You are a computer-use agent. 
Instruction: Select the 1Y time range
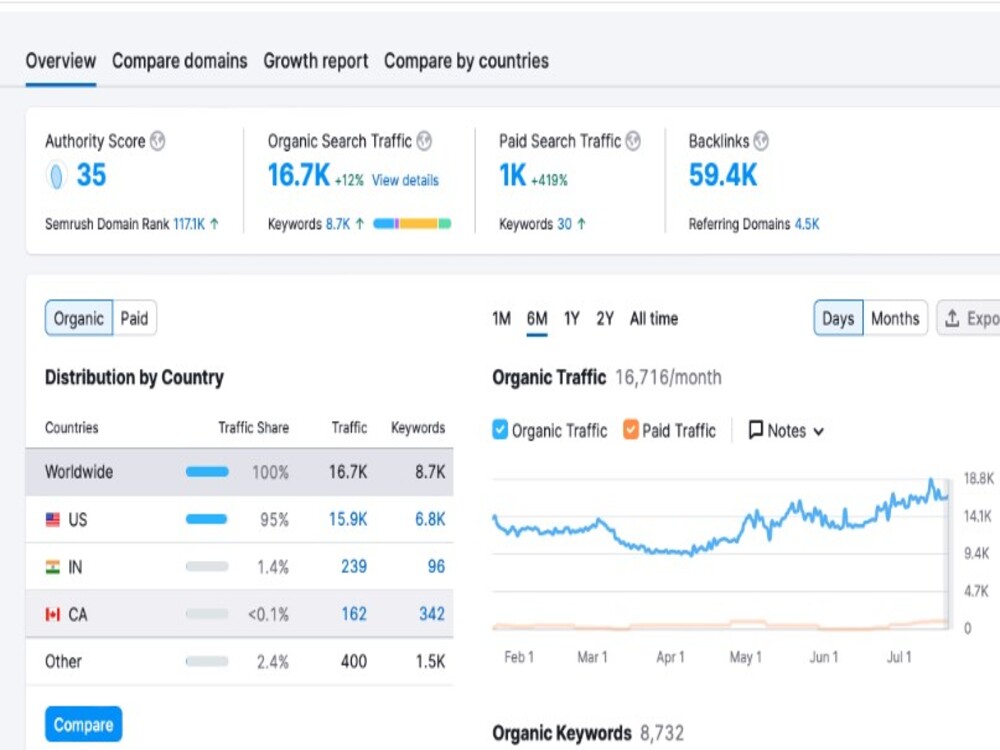click(570, 318)
